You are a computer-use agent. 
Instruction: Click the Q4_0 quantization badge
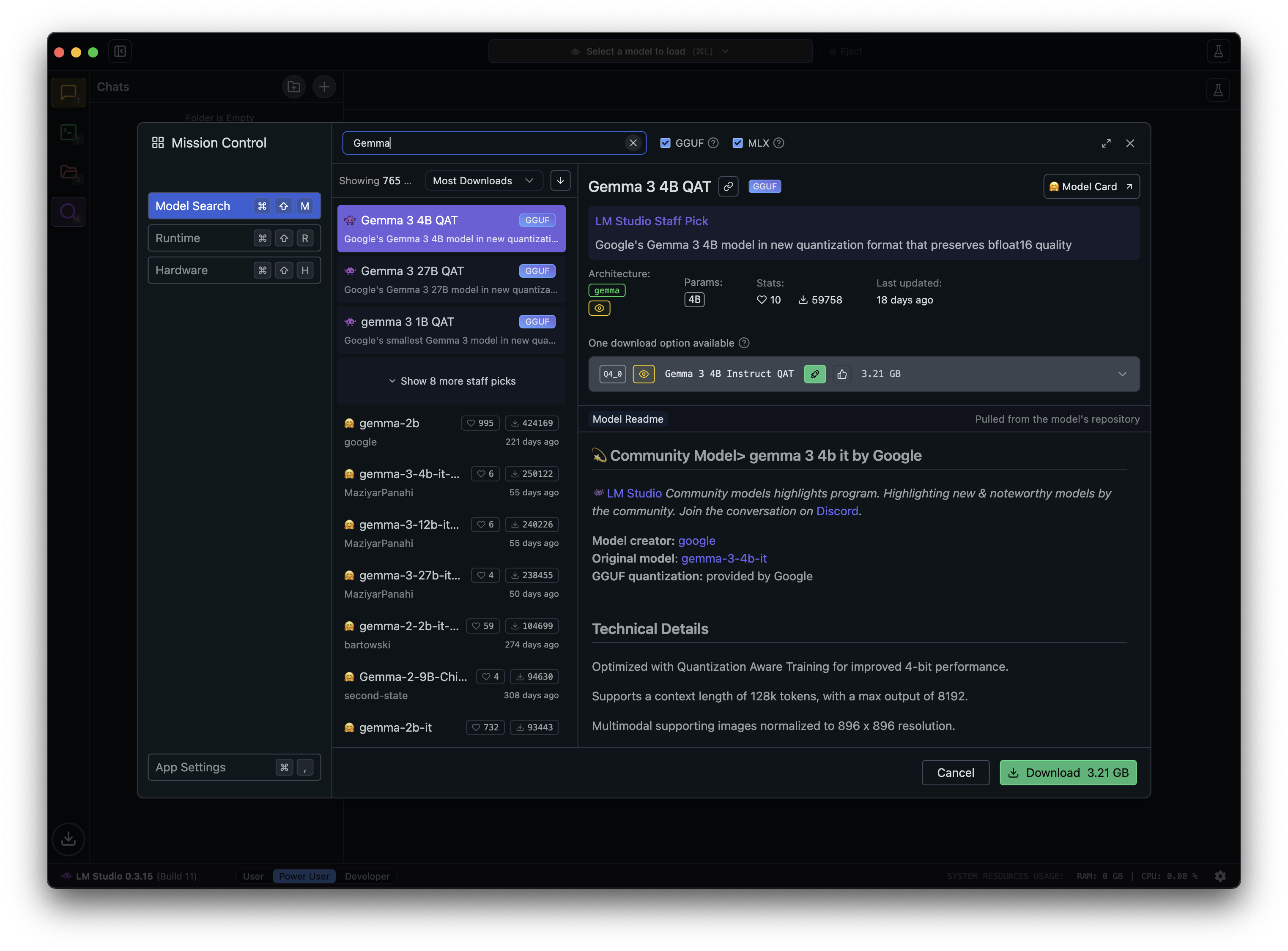tap(613, 374)
